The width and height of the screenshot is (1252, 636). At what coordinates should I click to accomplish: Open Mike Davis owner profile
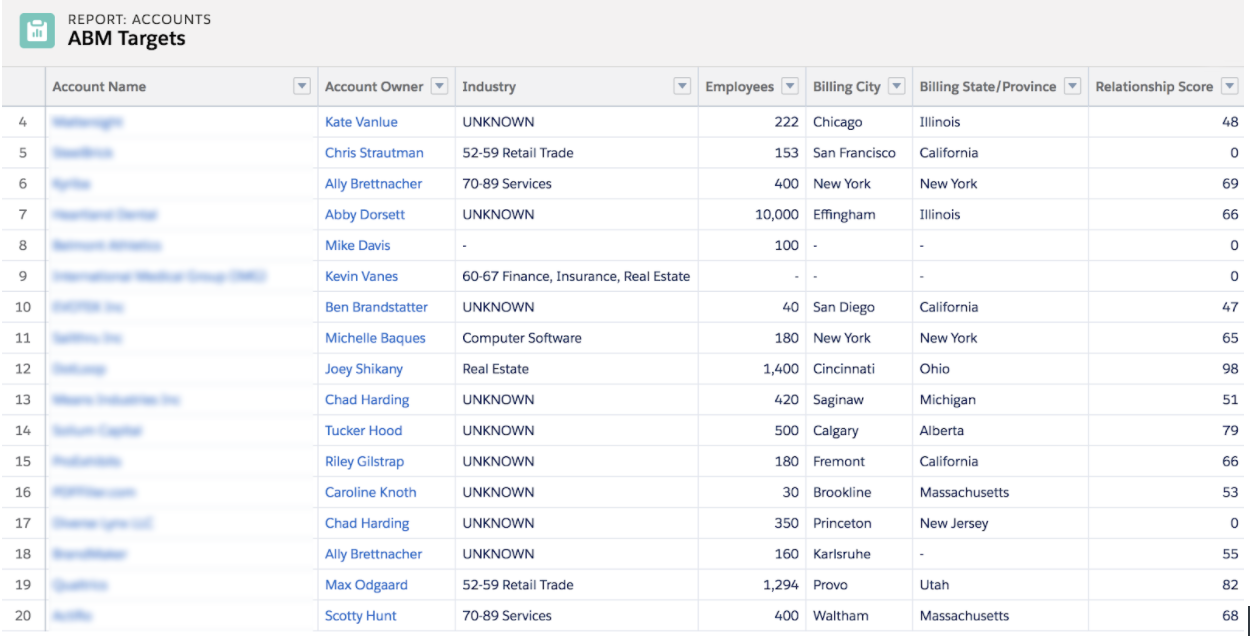pyautogui.click(x=357, y=246)
